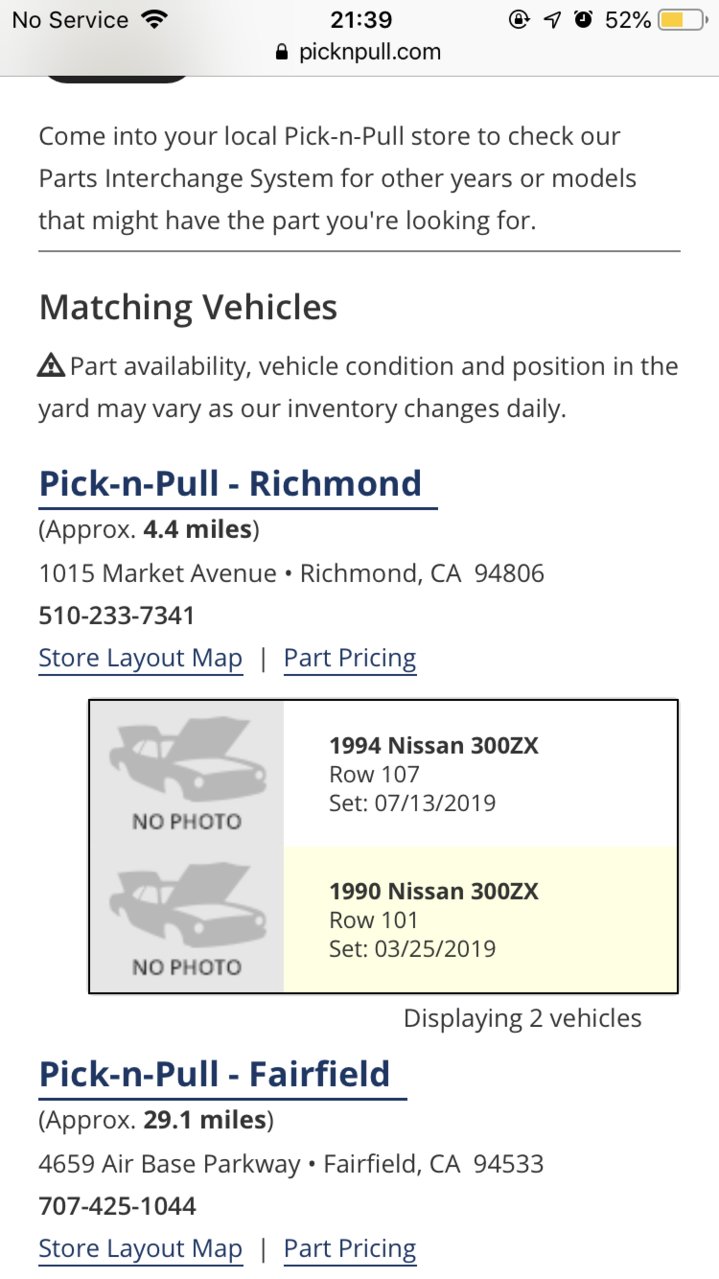Tap the rotation lock status icon

click(x=519, y=19)
